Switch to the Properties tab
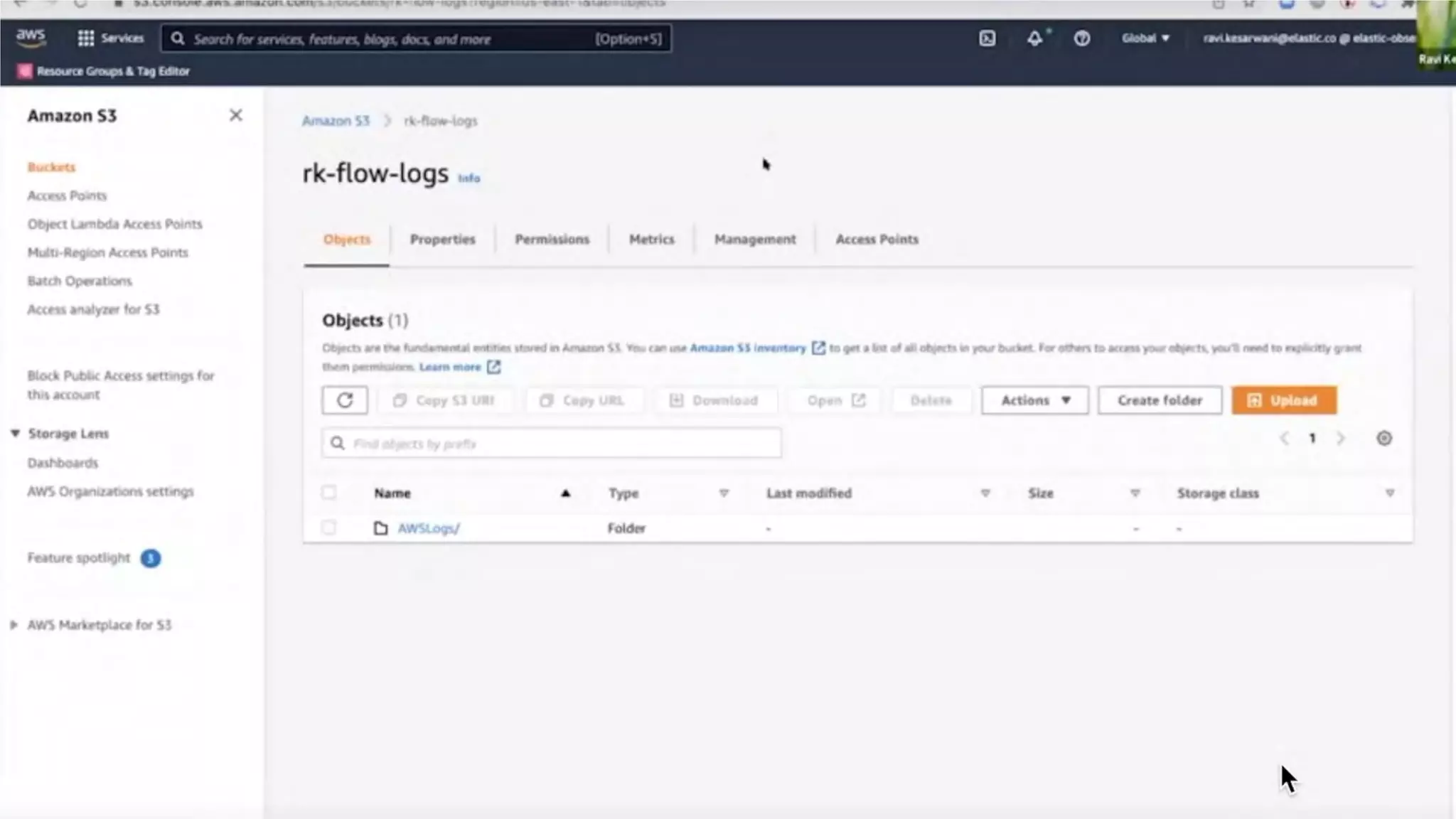Screen dimensions: 1456x819 click(442, 240)
